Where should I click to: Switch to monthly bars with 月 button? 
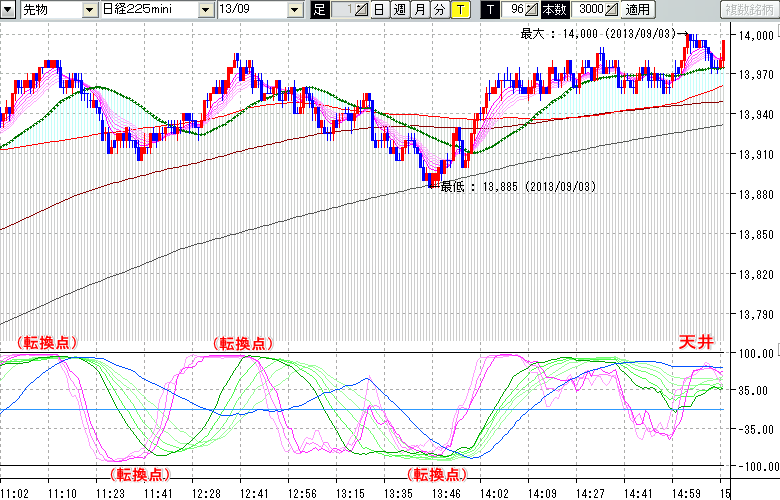[419, 10]
